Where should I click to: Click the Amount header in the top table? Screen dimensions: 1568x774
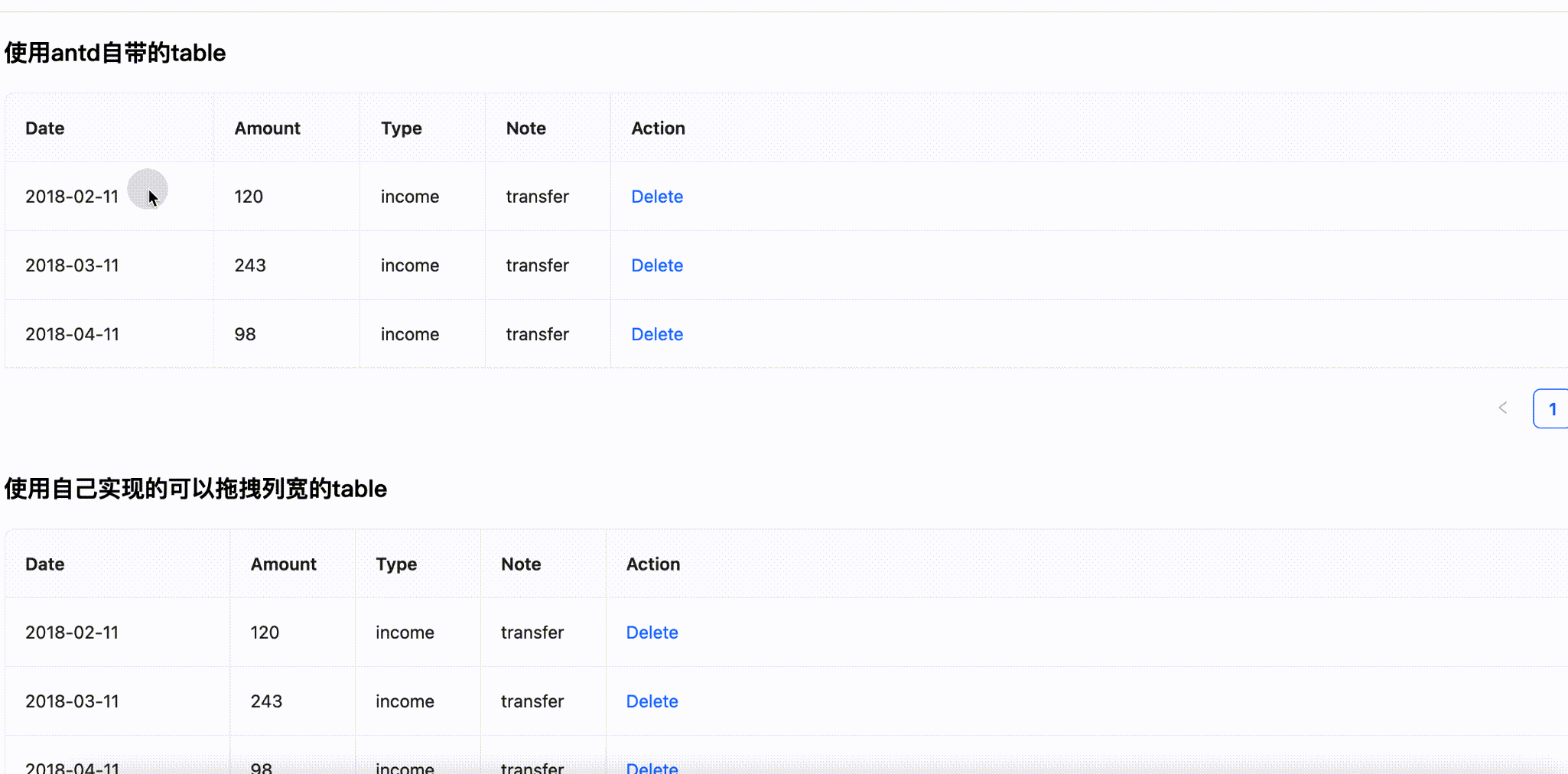click(x=267, y=128)
